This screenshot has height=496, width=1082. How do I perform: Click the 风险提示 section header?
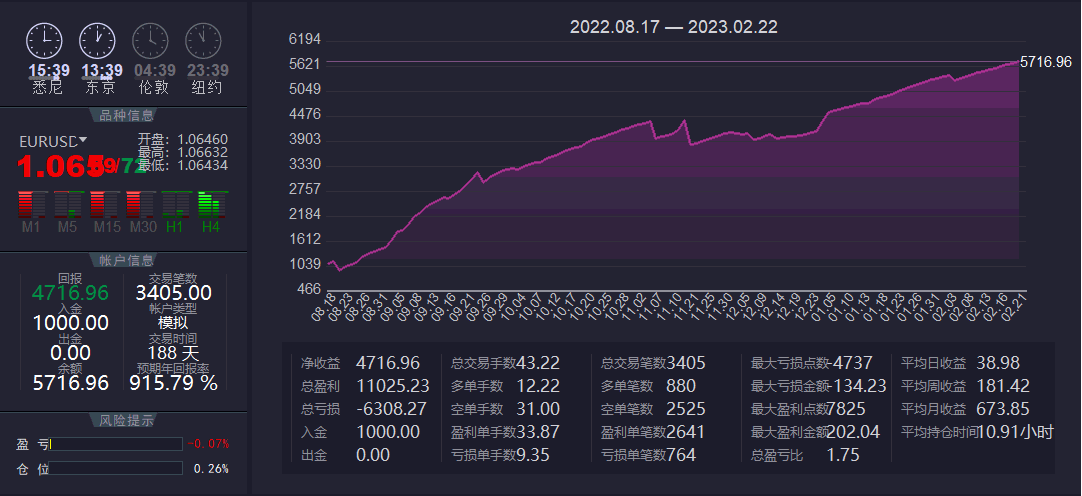[x=126, y=420]
